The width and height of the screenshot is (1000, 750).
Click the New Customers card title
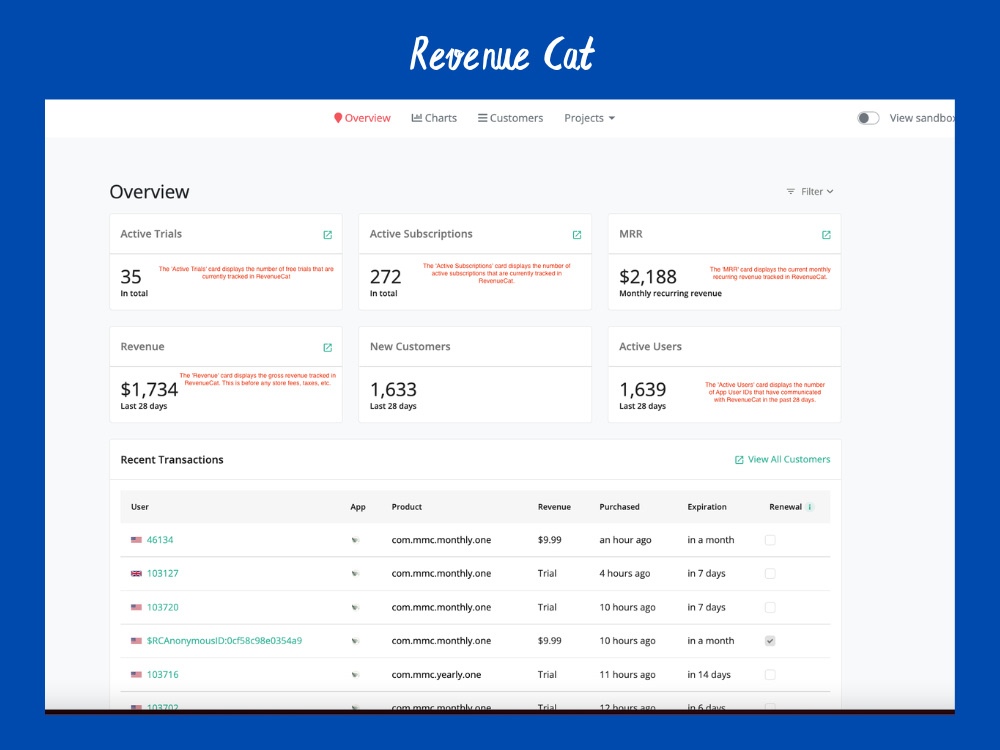pos(410,346)
